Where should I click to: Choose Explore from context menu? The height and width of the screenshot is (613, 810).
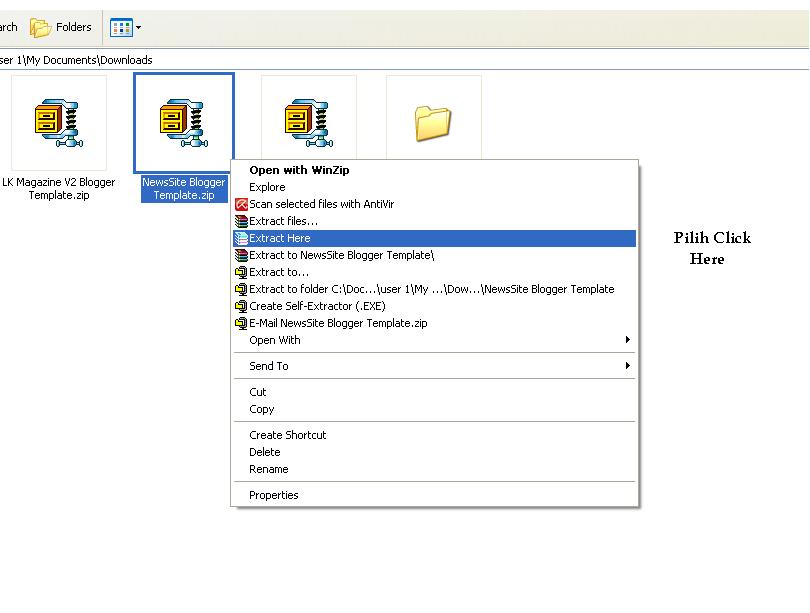[434, 187]
